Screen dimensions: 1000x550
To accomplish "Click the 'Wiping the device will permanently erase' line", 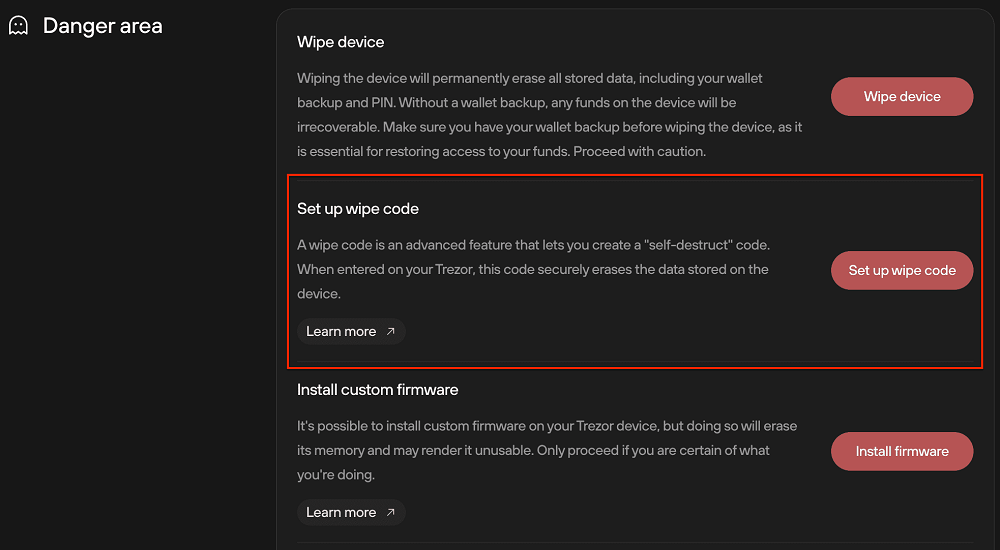I will (530, 78).
